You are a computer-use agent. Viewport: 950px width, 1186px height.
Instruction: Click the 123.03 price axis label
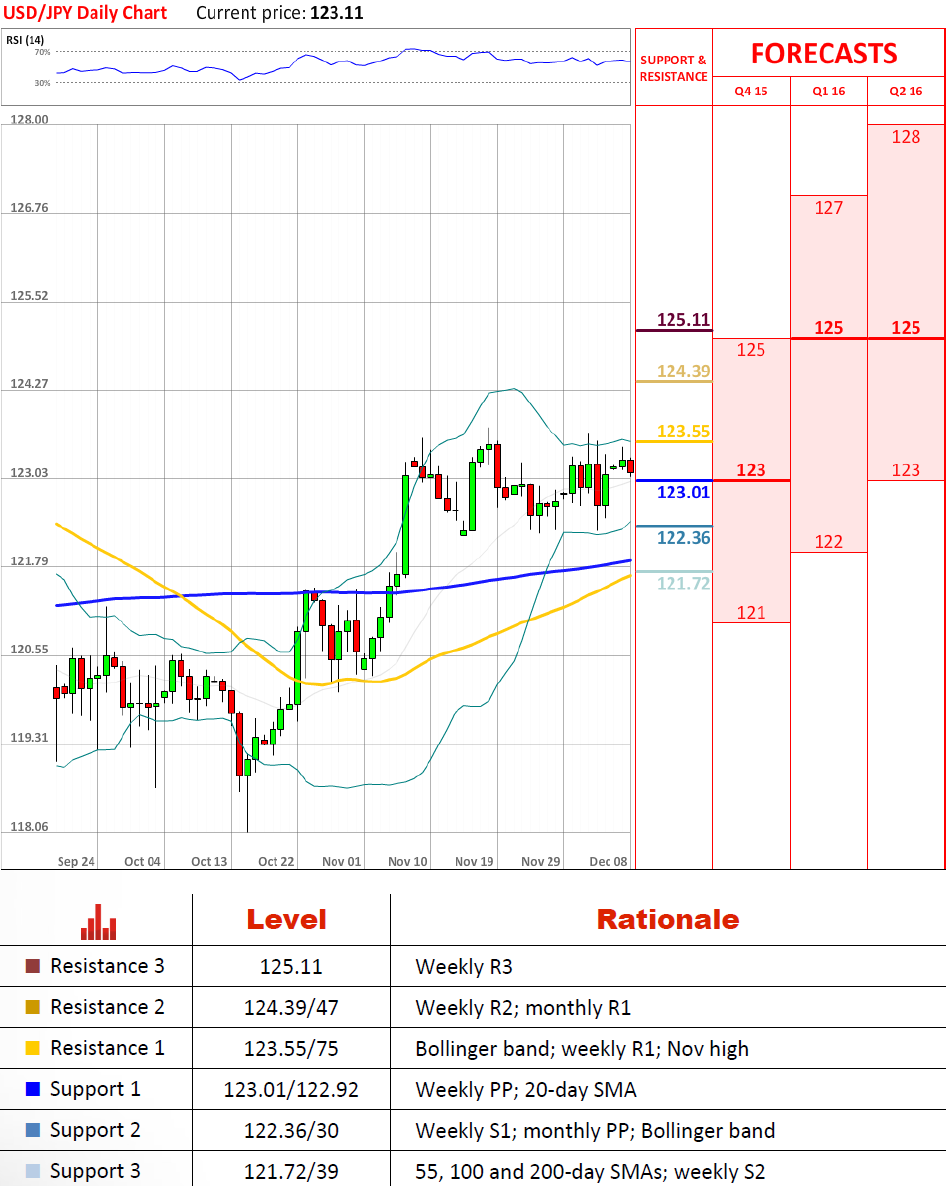tap(29, 473)
